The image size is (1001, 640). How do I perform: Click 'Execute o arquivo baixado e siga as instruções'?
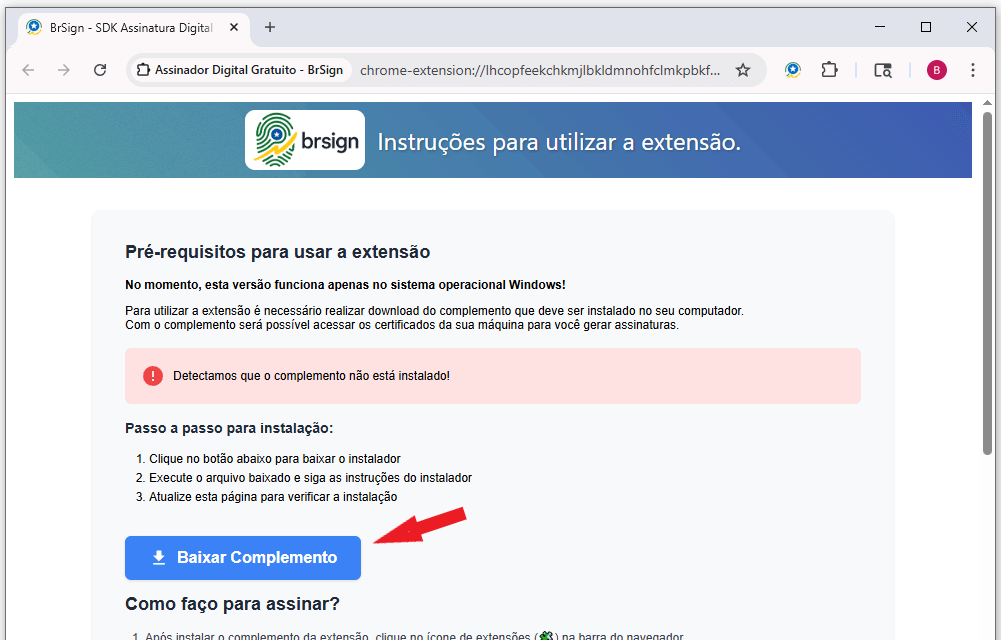(310, 478)
